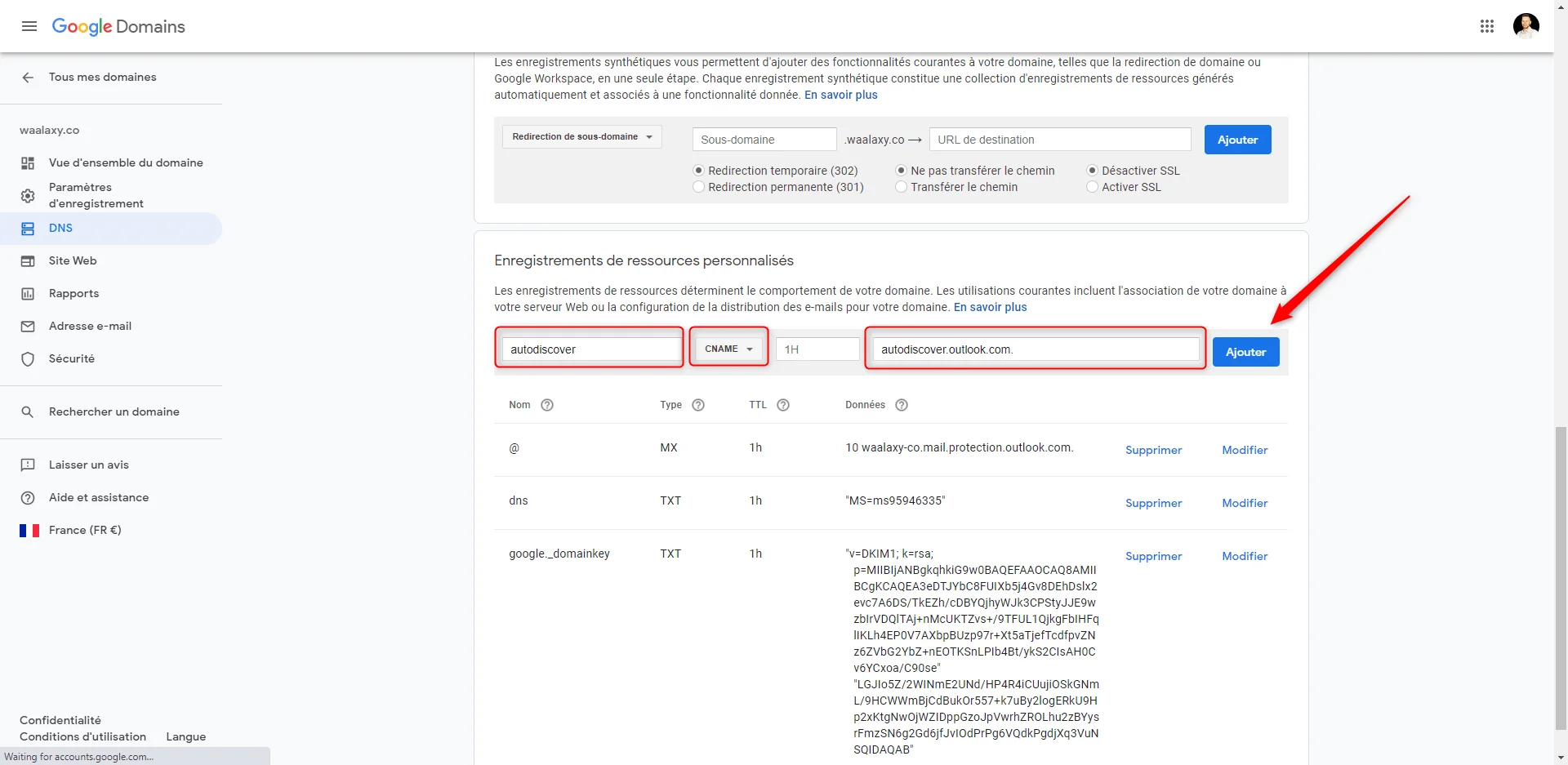Click the DNS server icon
This screenshot has height=765, width=1568.
coord(28,229)
